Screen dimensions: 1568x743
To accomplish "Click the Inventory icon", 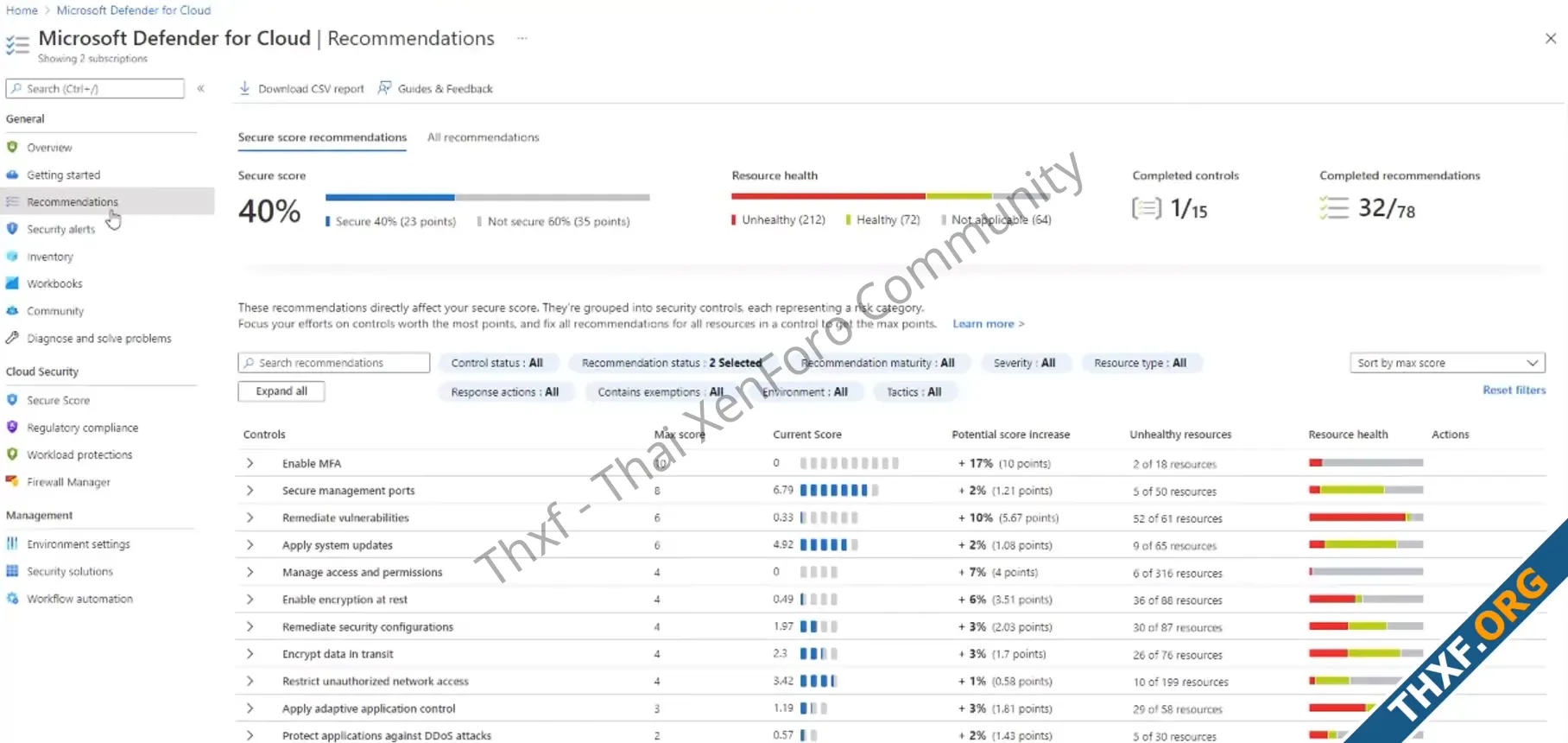I will (12, 257).
